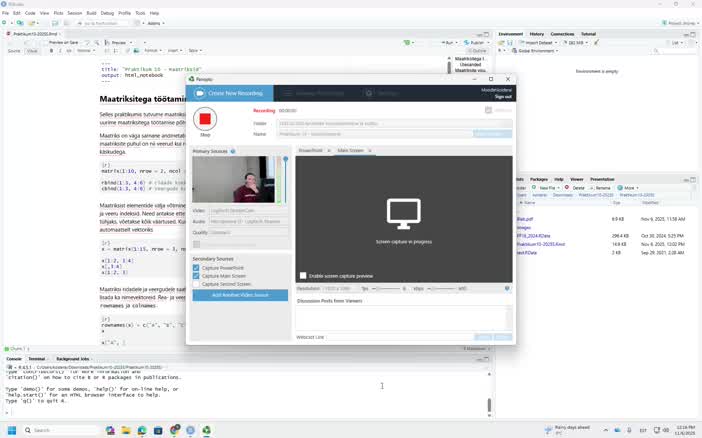Screen dimensions: 702x438
Task: Click the open file folder icon
Action: (32, 23)
